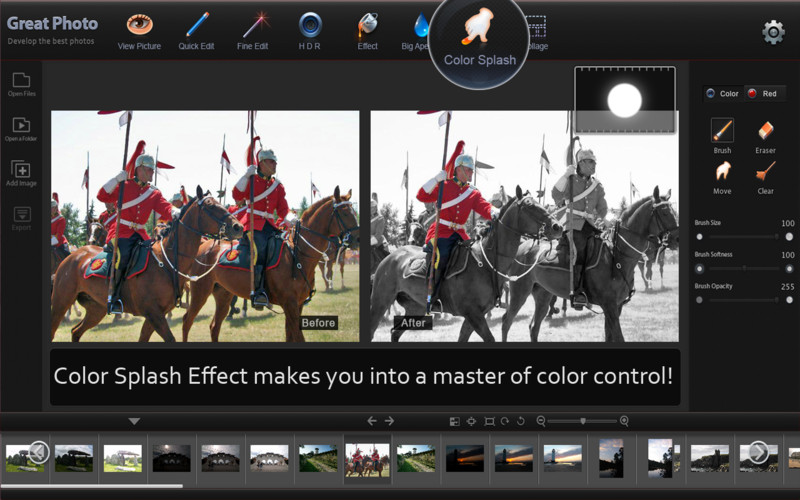This screenshot has height=500, width=800.
Task: Click the Export button in sidebar
Action: tap(21, 219)
